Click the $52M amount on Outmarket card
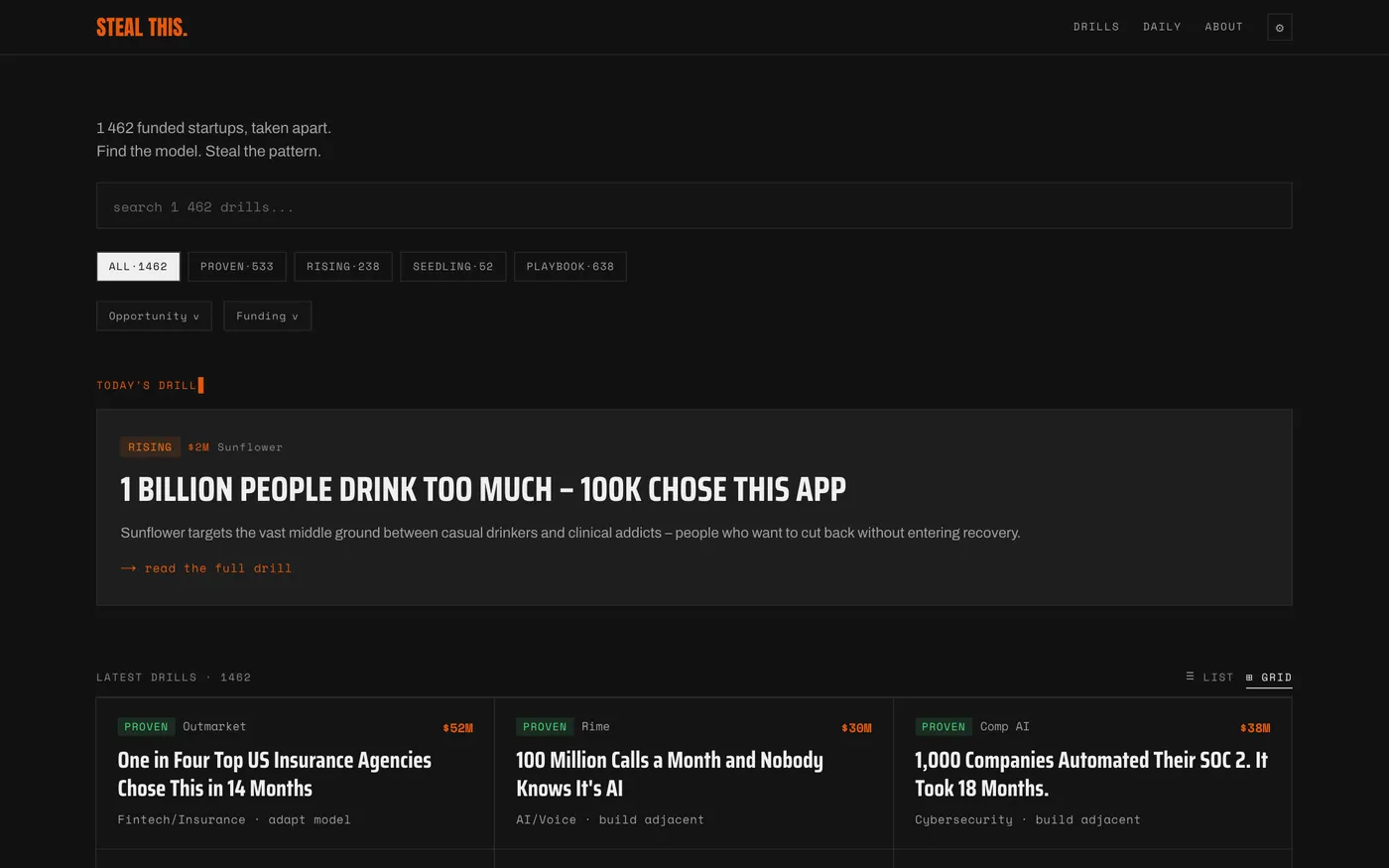The image size is (1389, 868). pos(457,728)
